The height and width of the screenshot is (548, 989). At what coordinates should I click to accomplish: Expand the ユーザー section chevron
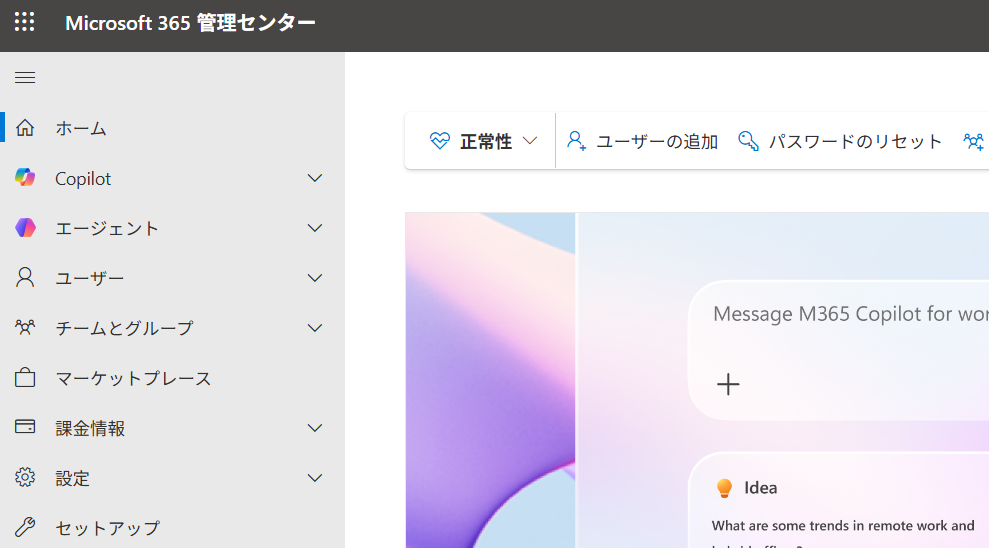tap(315, 278)
